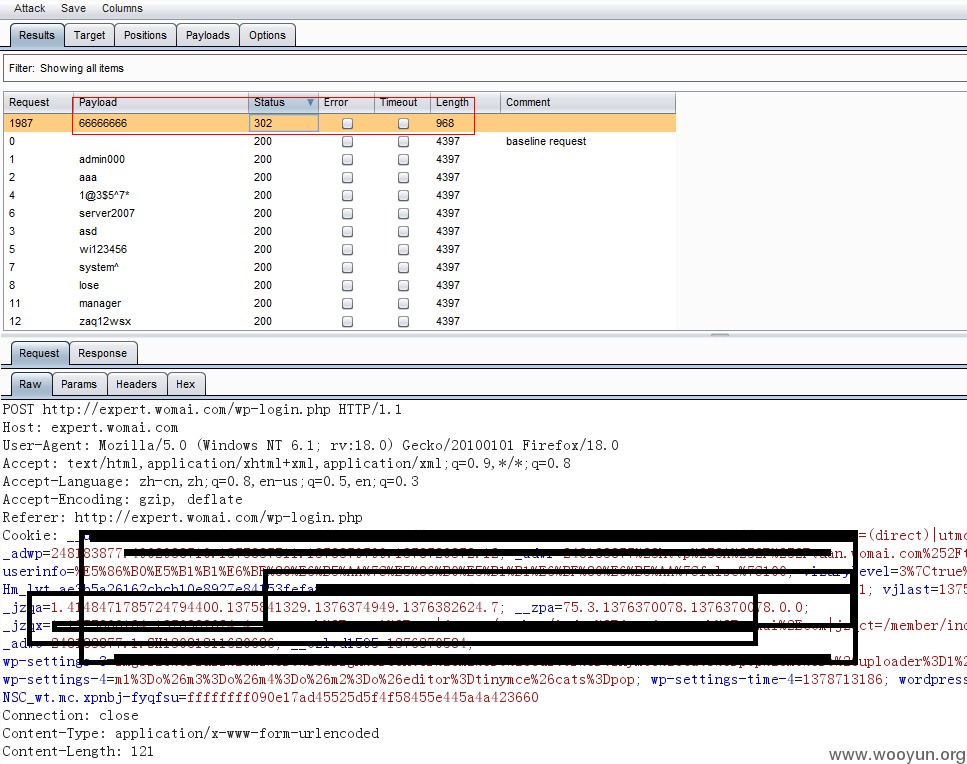This screenshot has width=967, height=764.
Task: Toggle Status column sort arrow
Action: coord(310,102)
